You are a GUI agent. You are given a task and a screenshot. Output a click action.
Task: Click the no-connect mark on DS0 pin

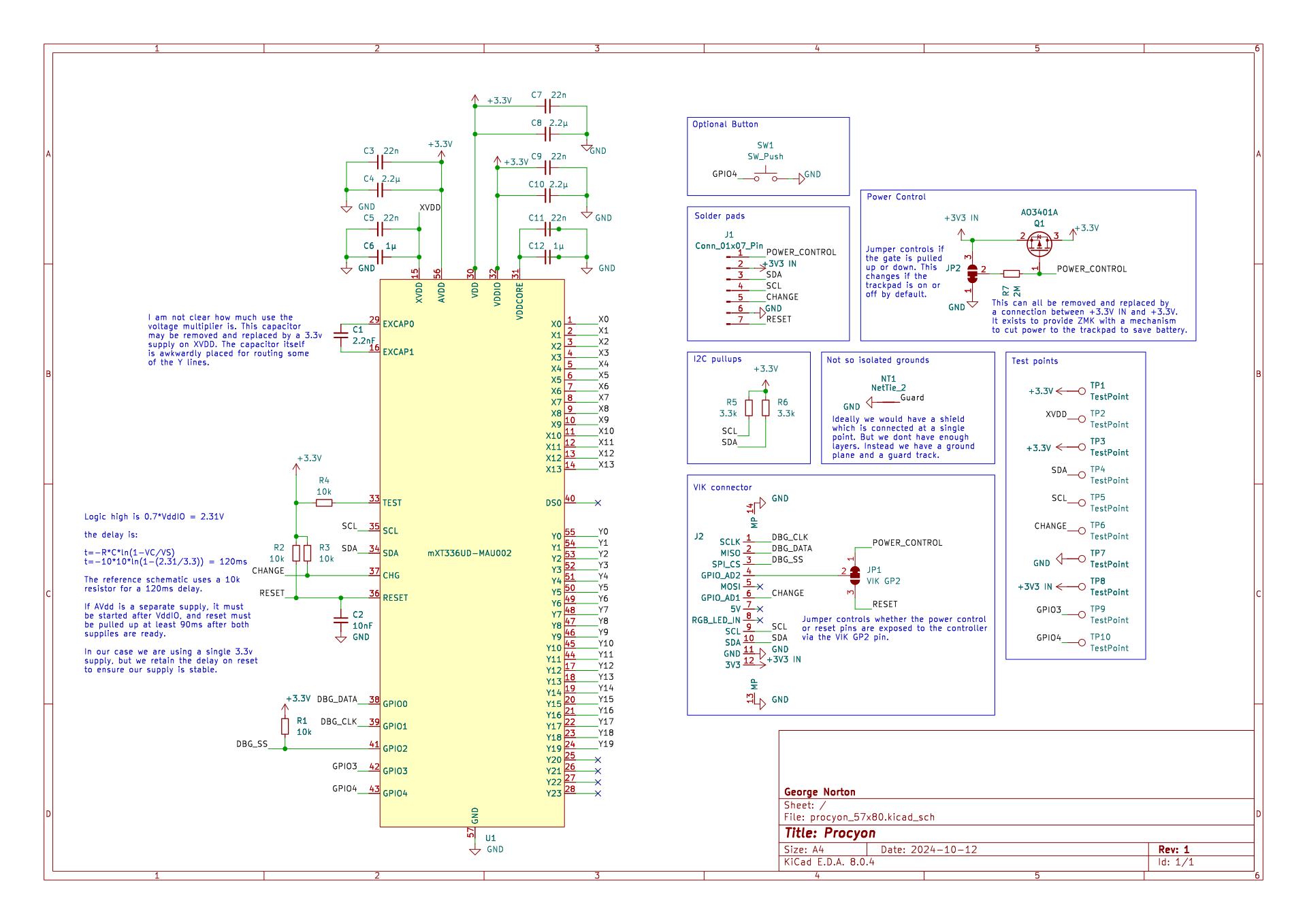pyautogui.click(x=598, y=503)
